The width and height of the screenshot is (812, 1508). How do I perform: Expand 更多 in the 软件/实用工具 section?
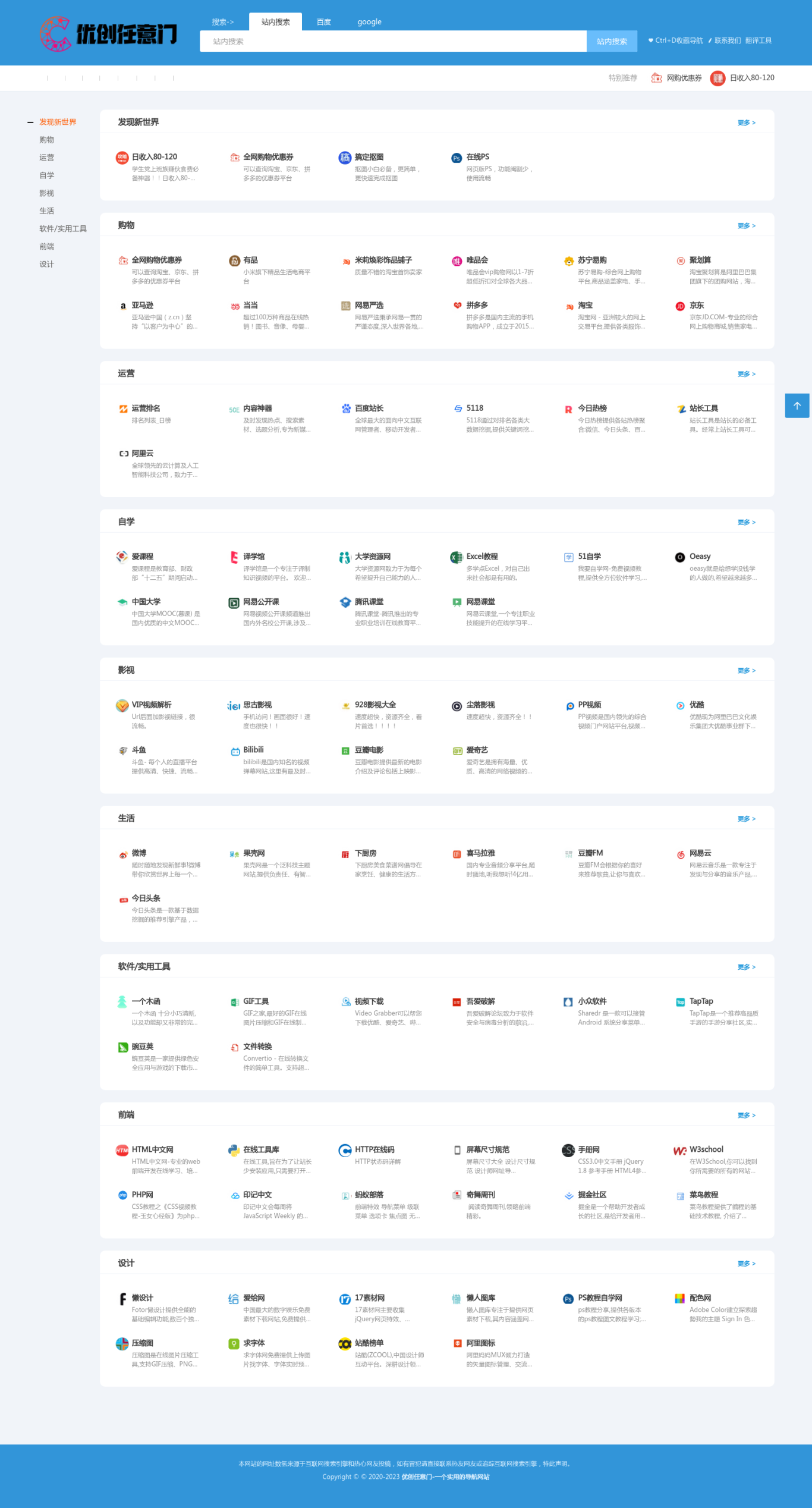(747, 967)
